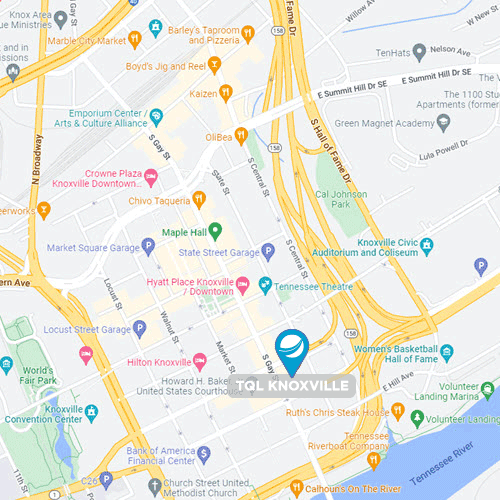The height and width of the screenshot is (500, 500).
Task: Select the Knoxville Convention Center marker
Action: coord(92,413)
